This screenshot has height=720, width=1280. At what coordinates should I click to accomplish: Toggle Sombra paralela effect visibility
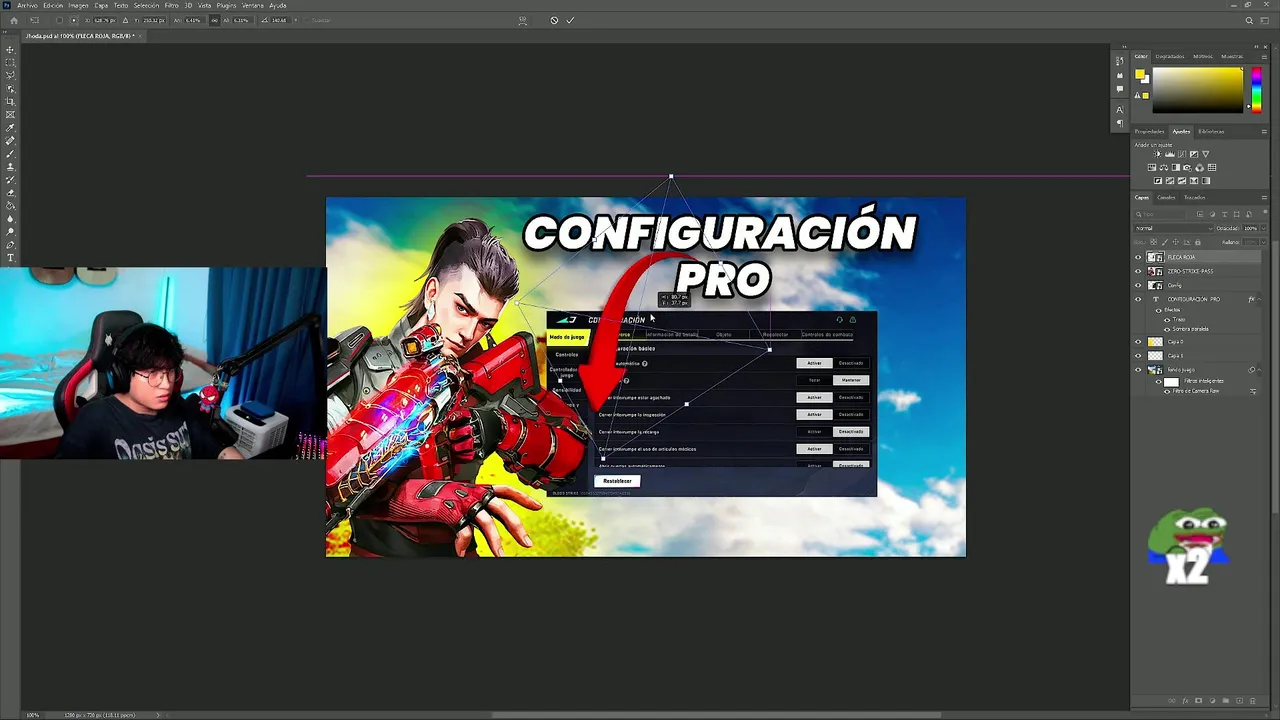pyautogui.click(x=1167, y=329)
